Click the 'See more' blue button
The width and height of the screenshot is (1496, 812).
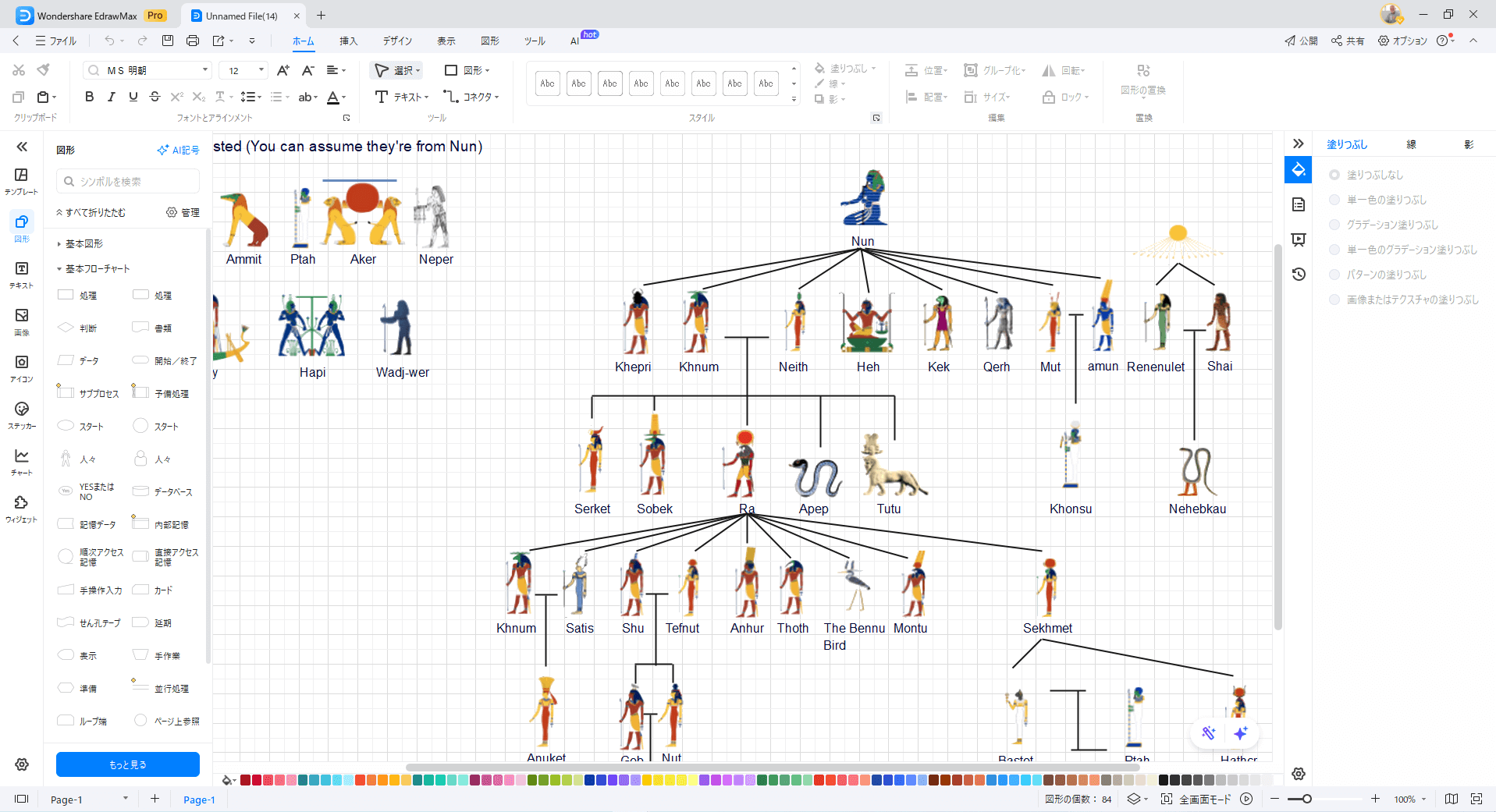pos(128,764)
